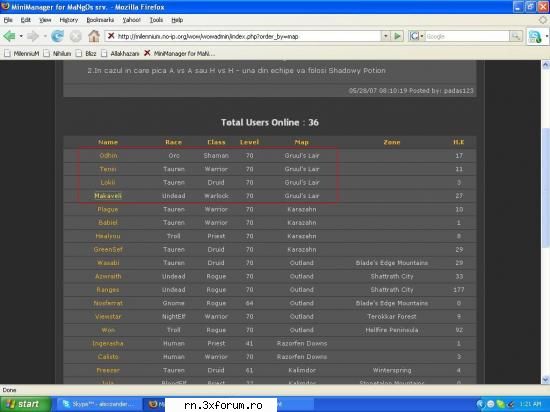The image size is (550, 412).
Task: Click the Firefox icon in title bar
Action: [5, 6]
